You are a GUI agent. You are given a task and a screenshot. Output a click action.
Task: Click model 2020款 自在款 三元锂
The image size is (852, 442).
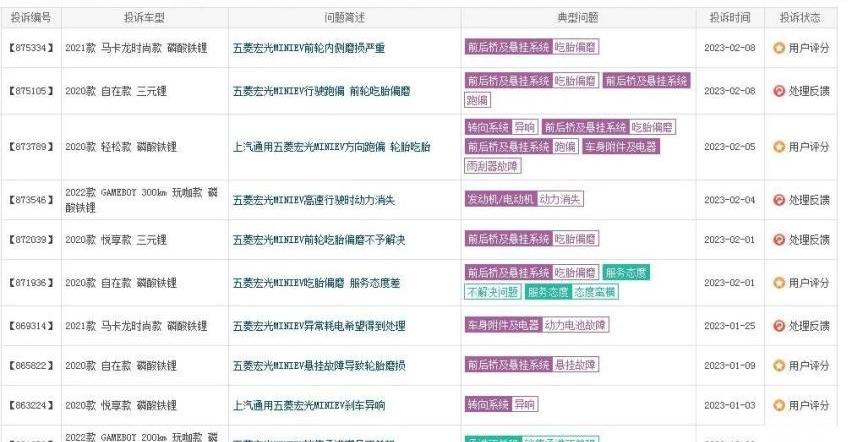pyautogui.click(x=116, y=91)
